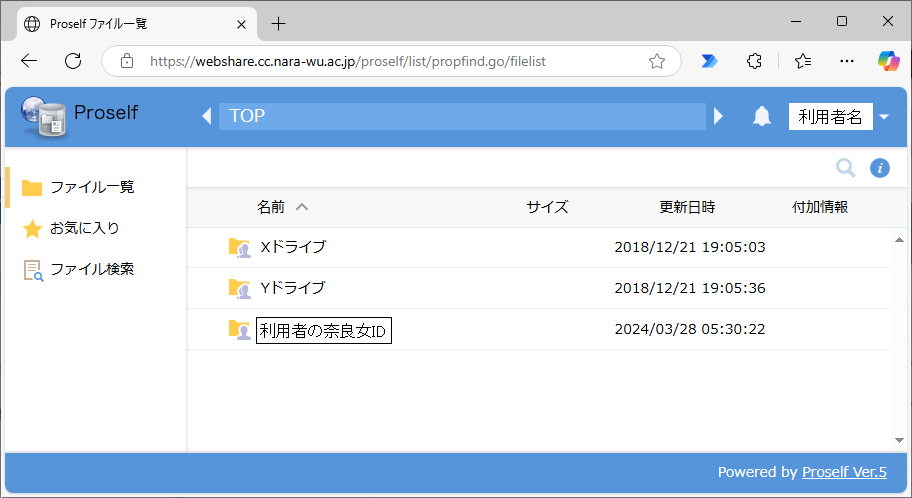Open ファイル検索 in the sidebar
This screenshot has height=498, width=912.
point(92,269)
